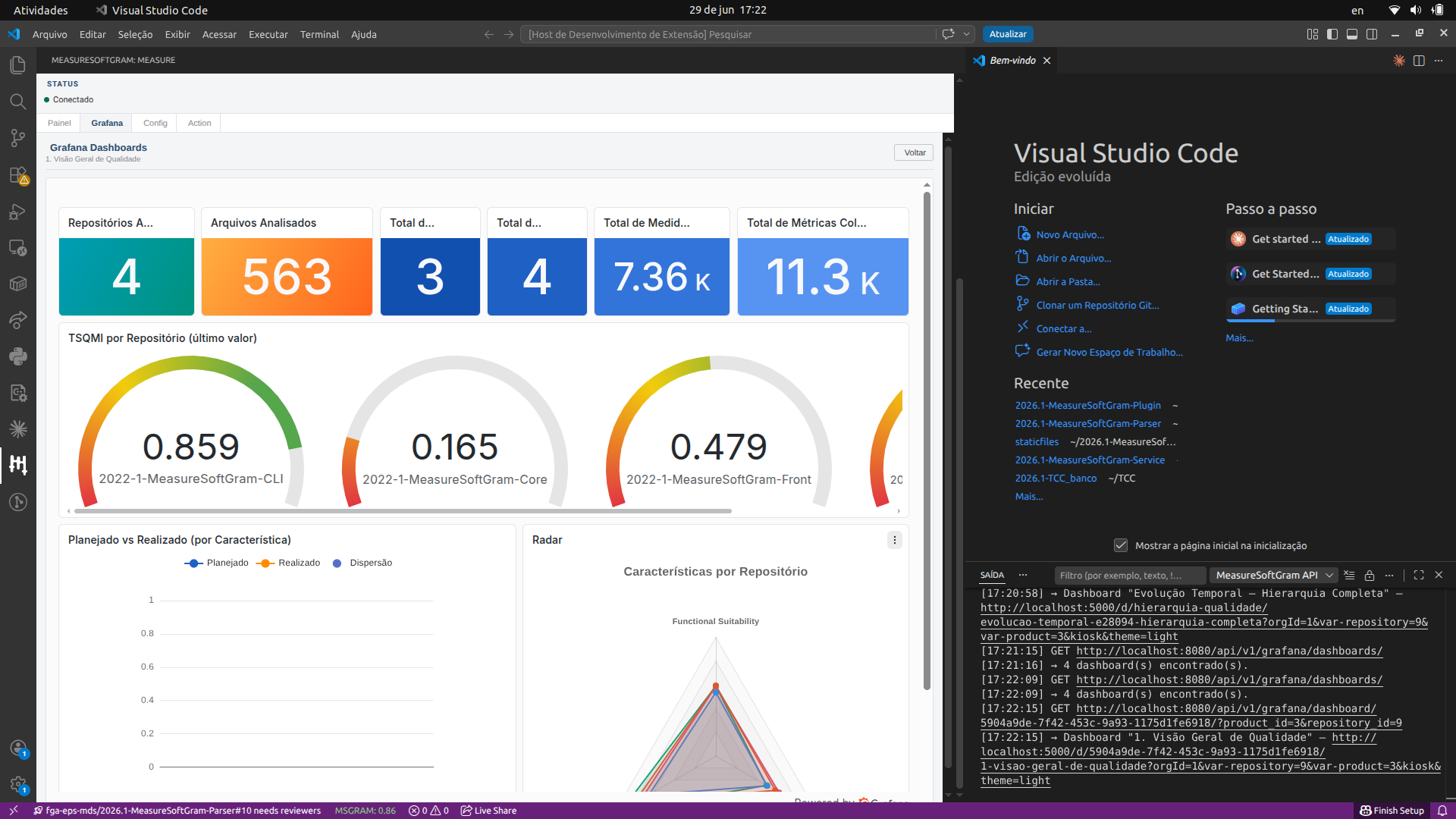1456x819 pixels.
Task: Open the Source Control view
Action: [x=18, y=138]
